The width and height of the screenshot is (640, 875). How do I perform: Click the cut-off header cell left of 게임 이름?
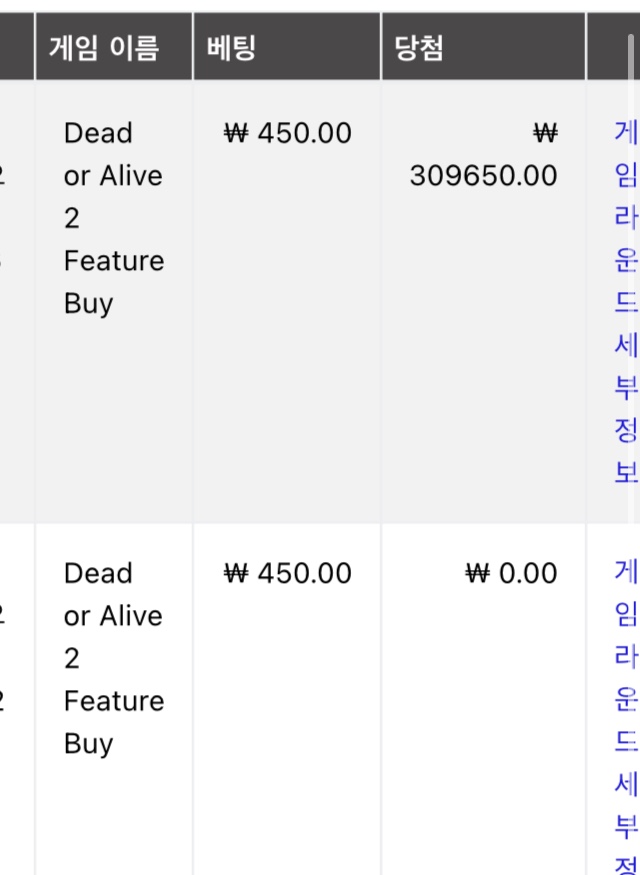click(17, 46)
